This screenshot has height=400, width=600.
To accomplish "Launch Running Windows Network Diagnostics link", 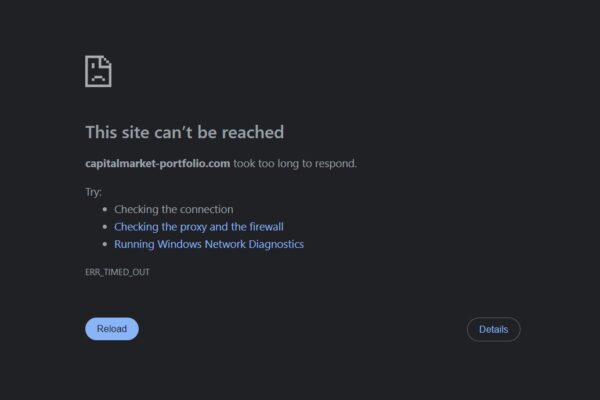I will click(208, 244).
